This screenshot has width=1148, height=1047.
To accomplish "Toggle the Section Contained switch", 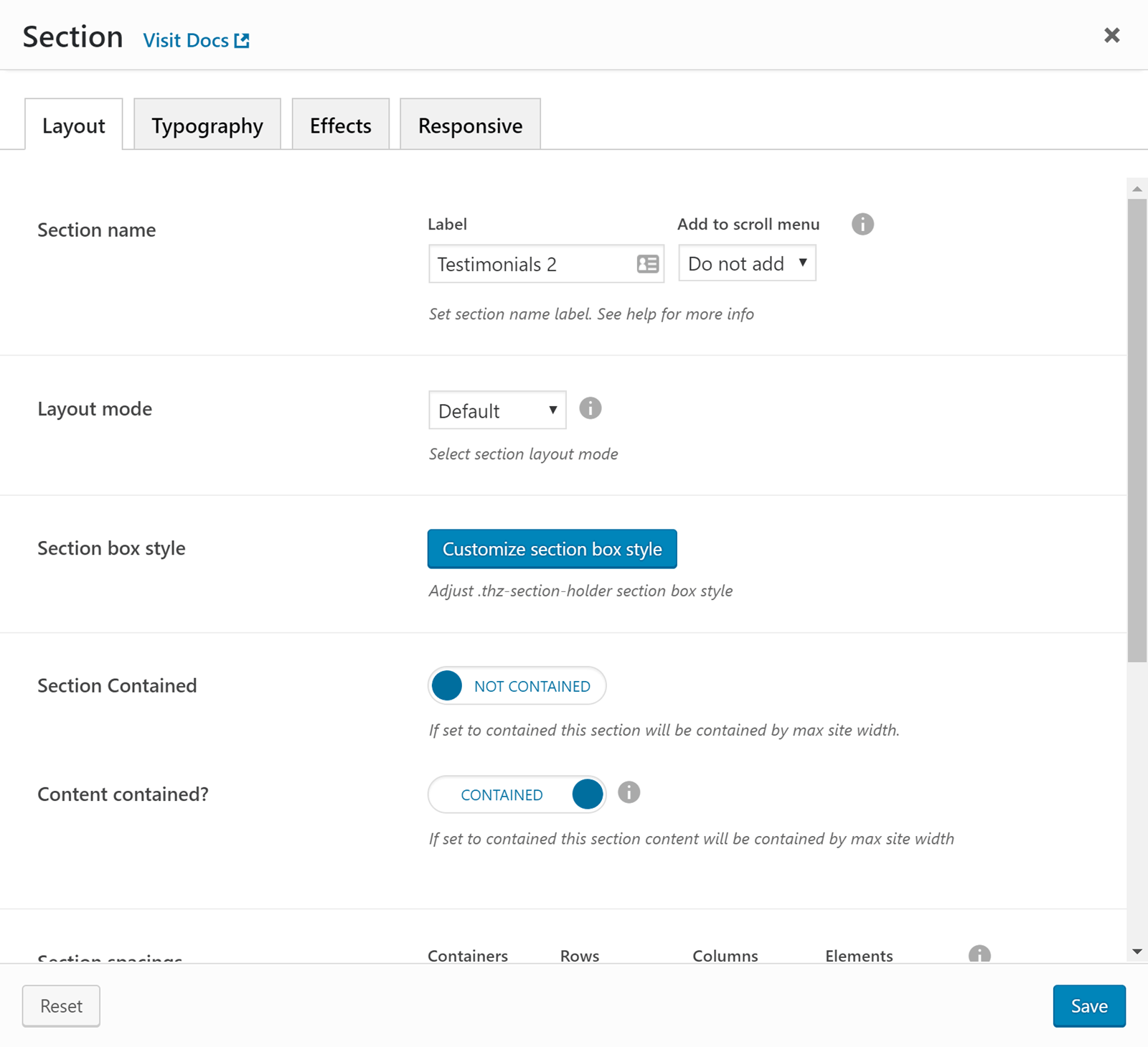I will 517,686.
